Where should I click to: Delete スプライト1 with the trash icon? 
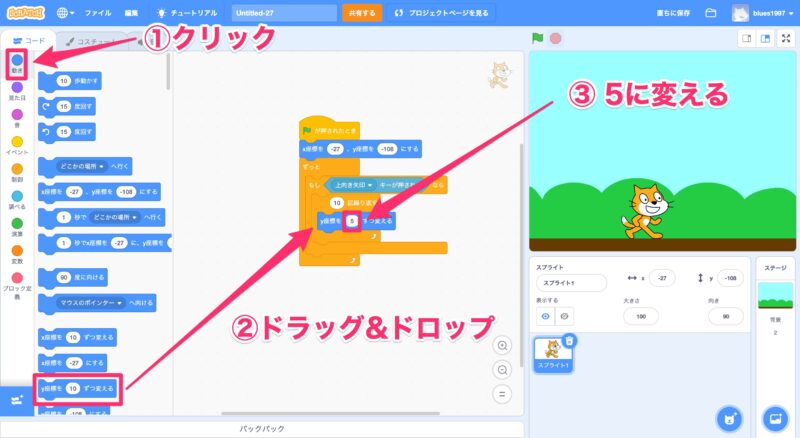(x=569, y=342)
